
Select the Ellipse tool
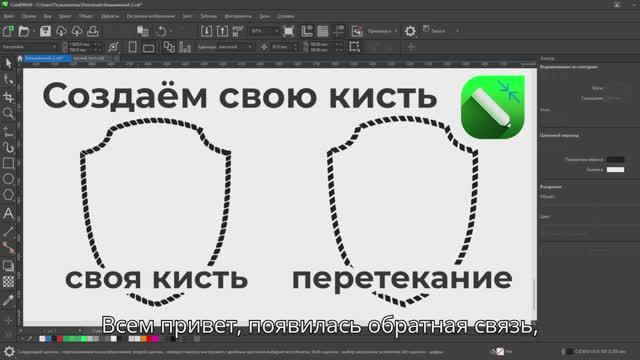[x=8, y=179]
